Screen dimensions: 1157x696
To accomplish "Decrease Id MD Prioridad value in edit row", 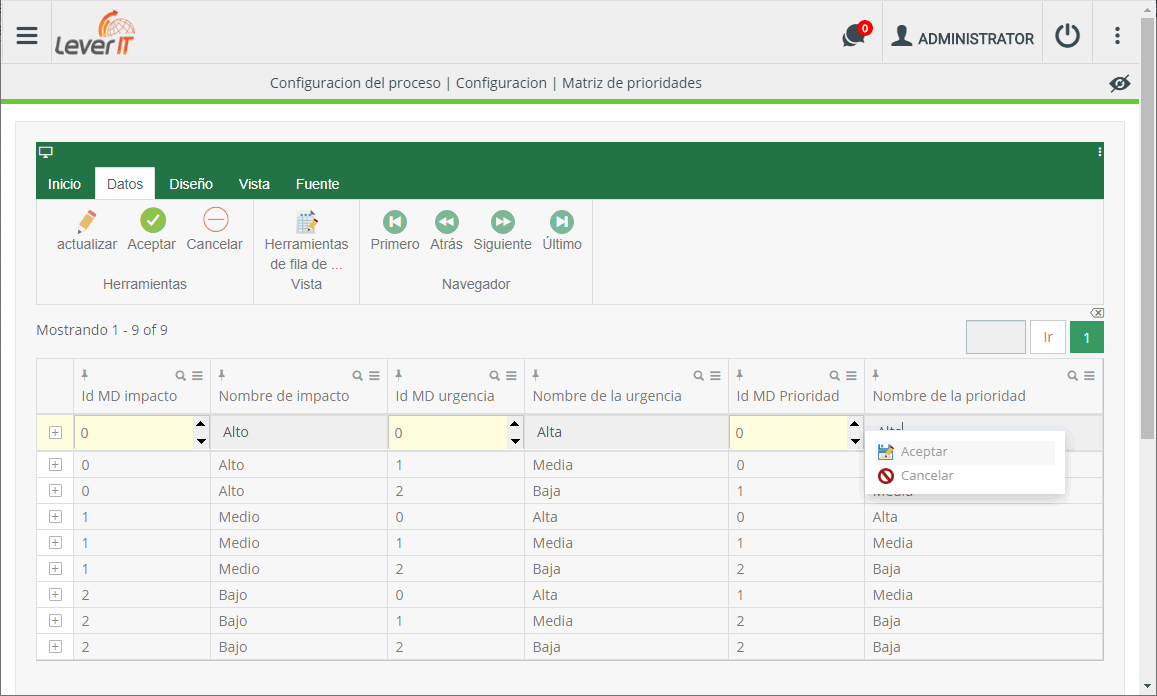I will (854, 441).
